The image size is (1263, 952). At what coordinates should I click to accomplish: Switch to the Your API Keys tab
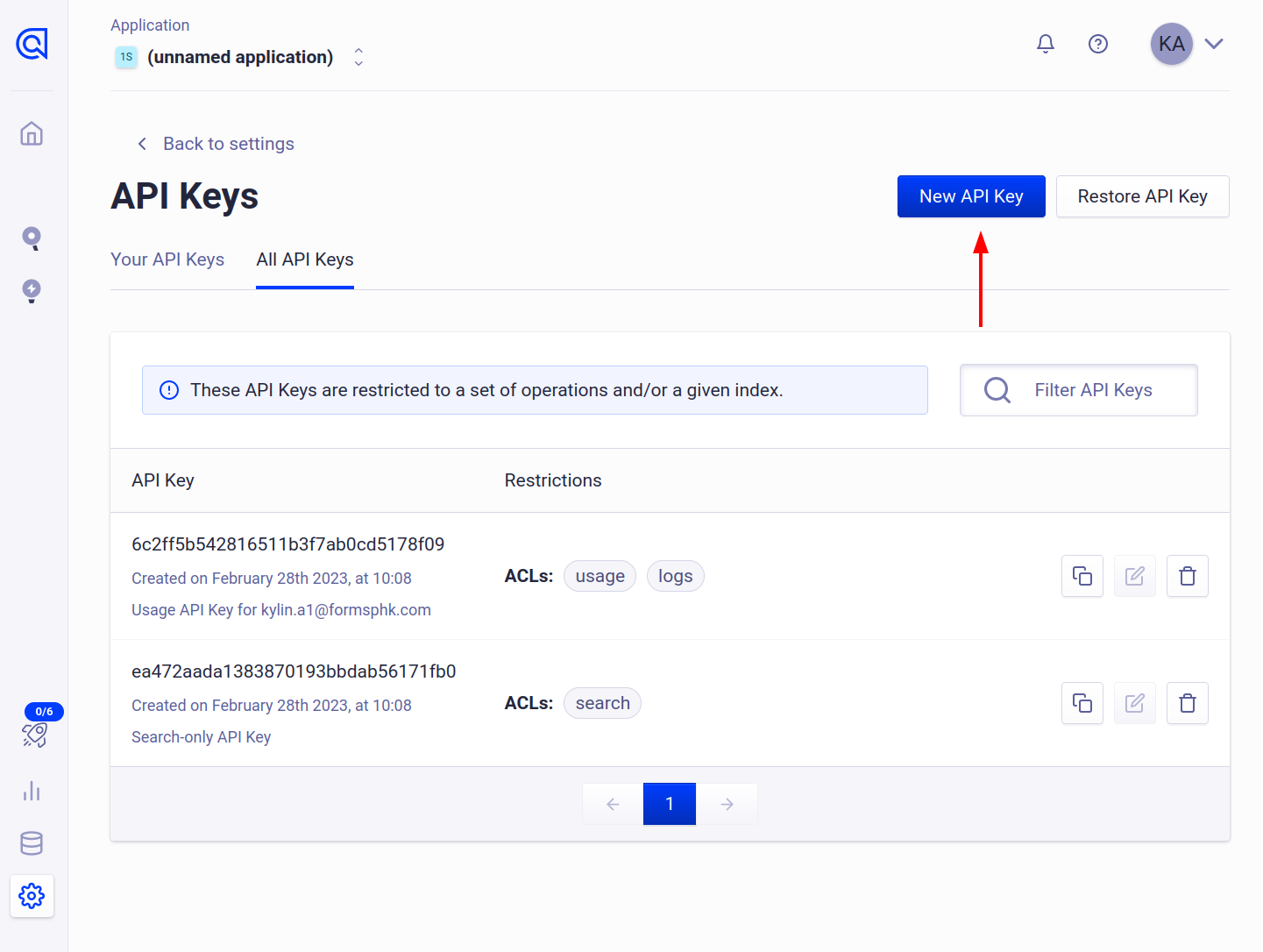(x=167, y=259)
